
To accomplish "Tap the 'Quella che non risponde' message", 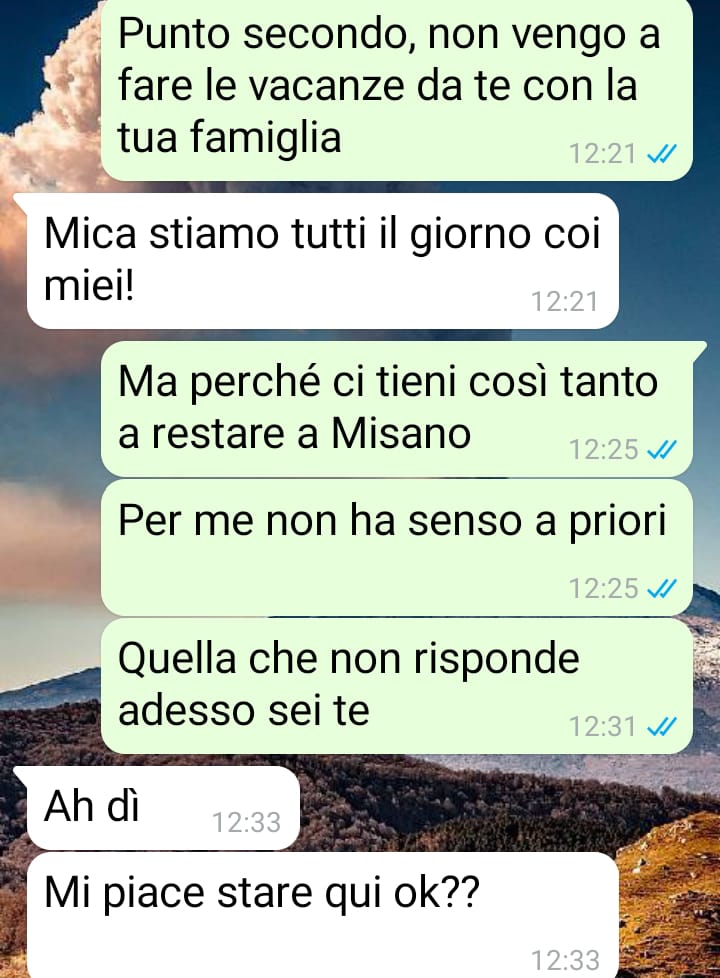I will coord(397,686).
